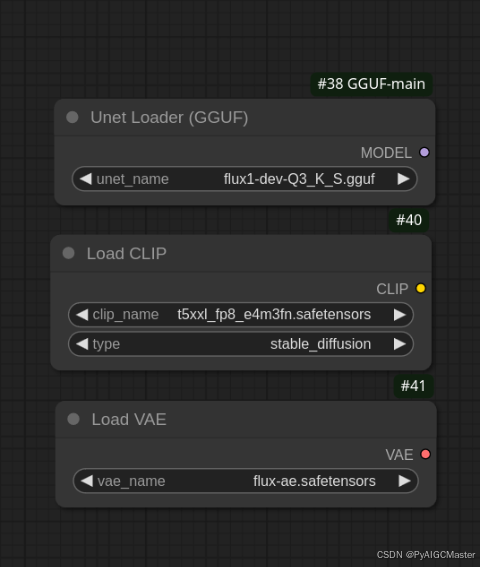Open the flux1-dev-Q3_K_S.gguf model dropdown
Image resolution: width=480 pixels, height=567 pixels.
245,179
